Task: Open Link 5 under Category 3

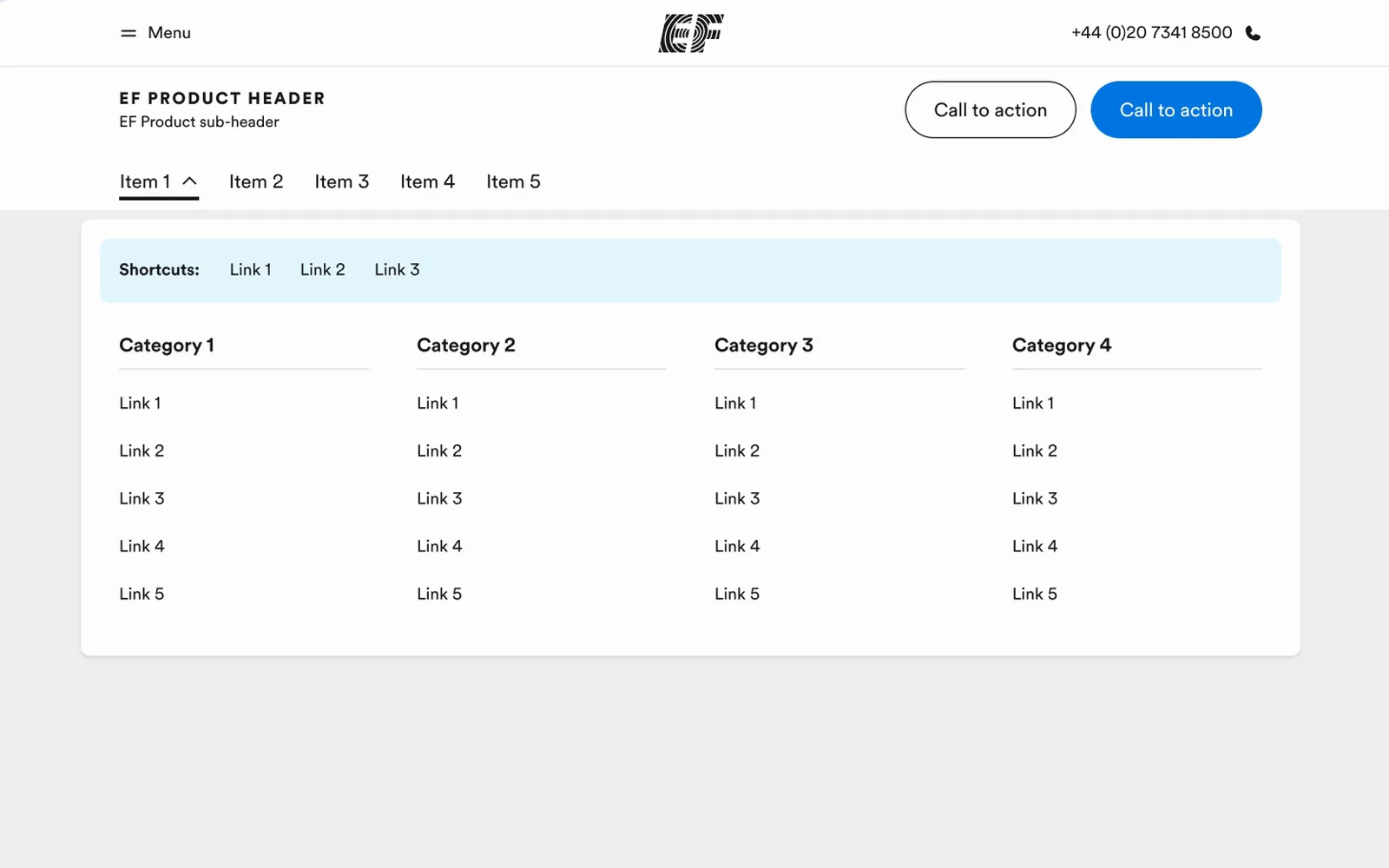Action: click(737, 594)
